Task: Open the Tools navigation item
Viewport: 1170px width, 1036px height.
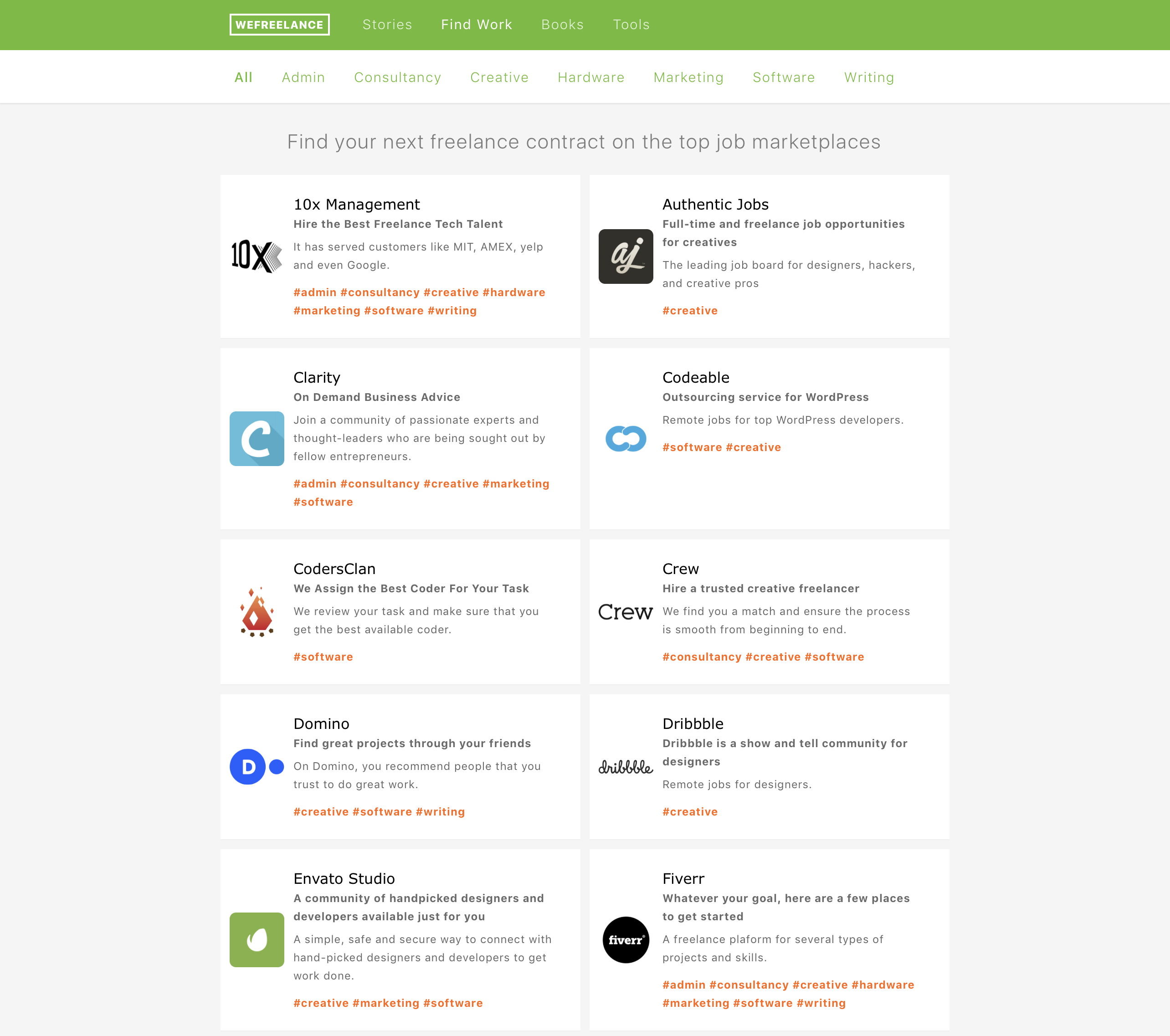Action: 631,25
